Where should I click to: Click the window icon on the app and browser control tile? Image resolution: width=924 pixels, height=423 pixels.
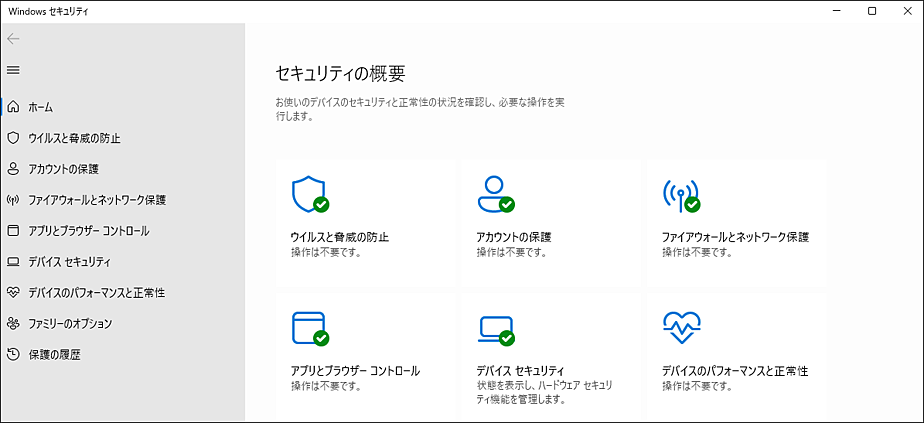pos(310,328)
